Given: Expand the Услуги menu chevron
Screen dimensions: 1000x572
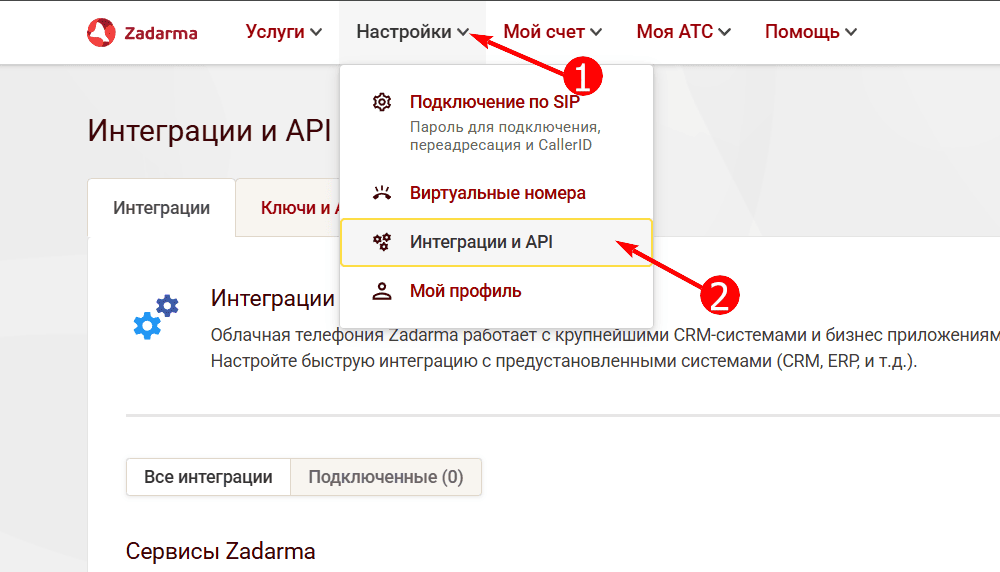Looking at the screenshot, I should [x=316, y=32].
